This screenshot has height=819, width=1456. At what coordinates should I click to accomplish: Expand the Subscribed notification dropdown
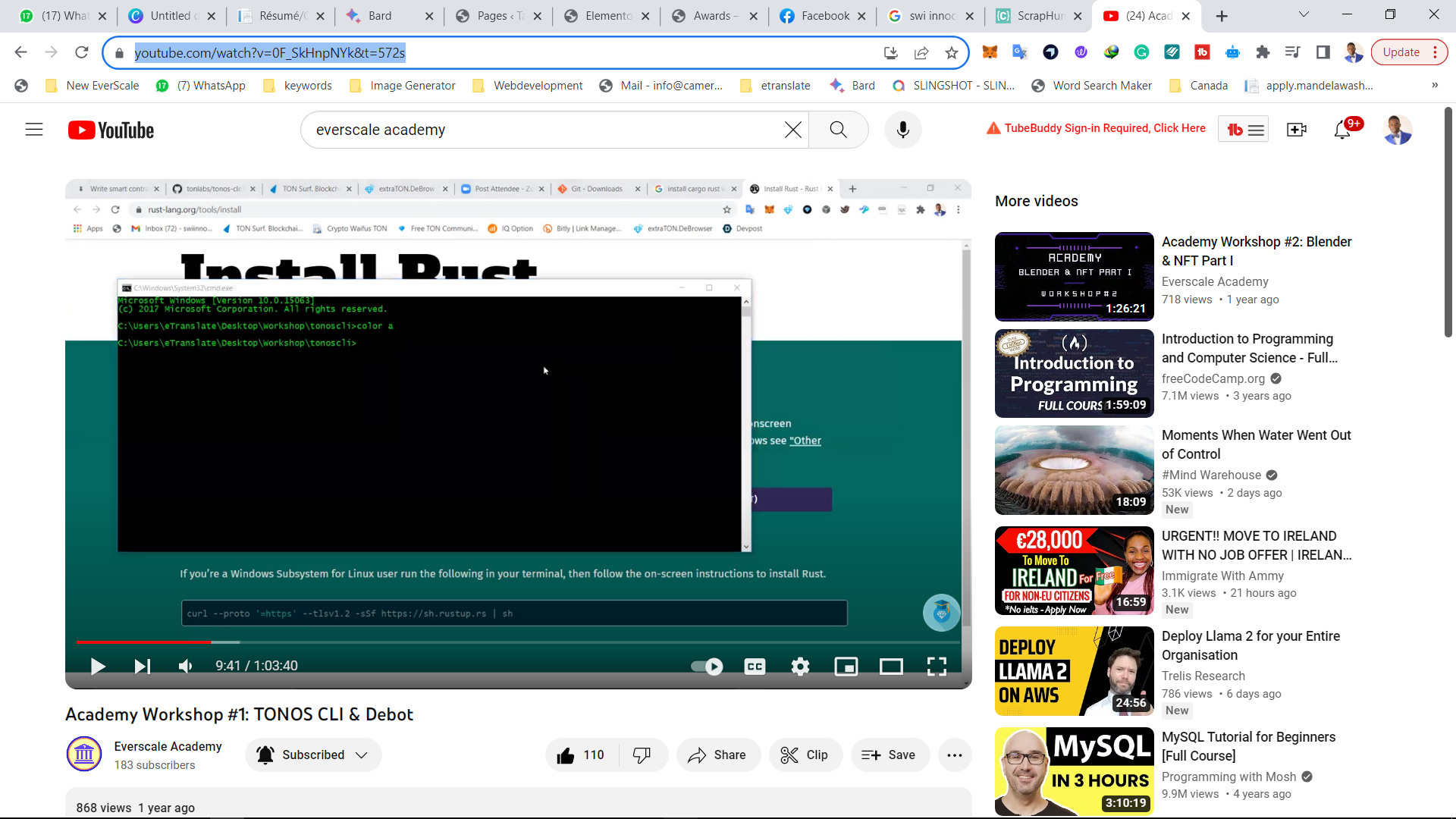[x=313, y=755]
